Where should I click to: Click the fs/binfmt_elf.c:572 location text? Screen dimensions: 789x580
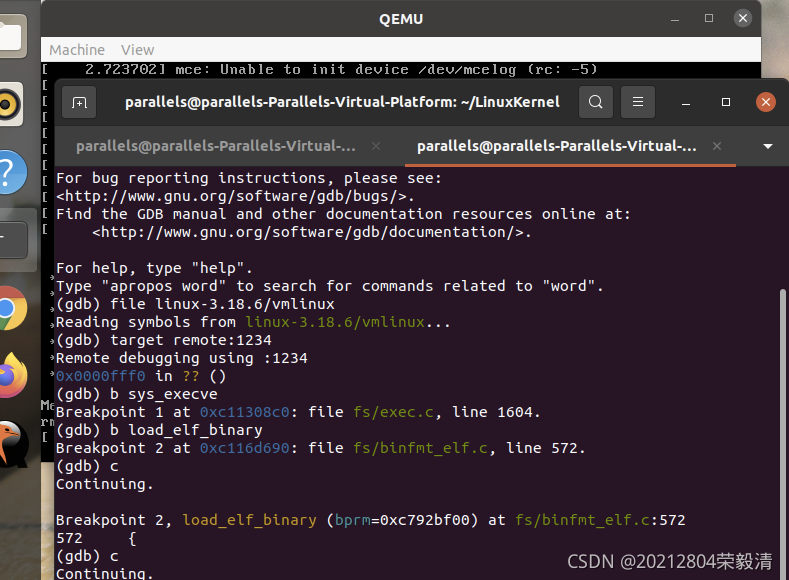[x=600, y=520]
